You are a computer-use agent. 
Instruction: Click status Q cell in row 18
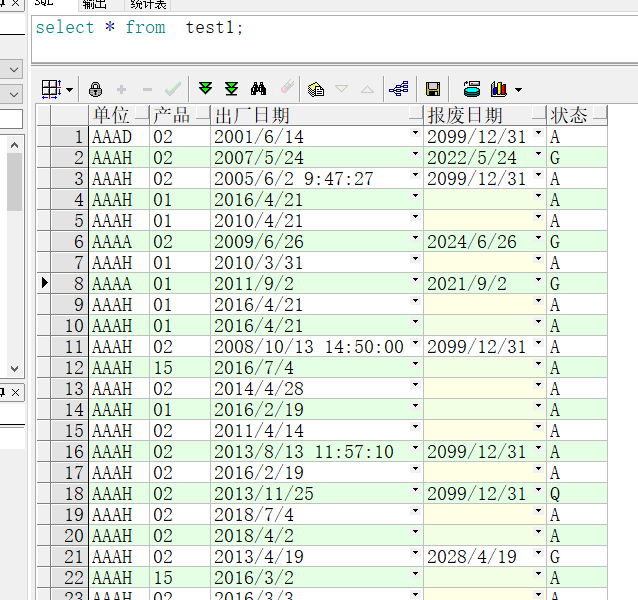(x=577, y=493)
